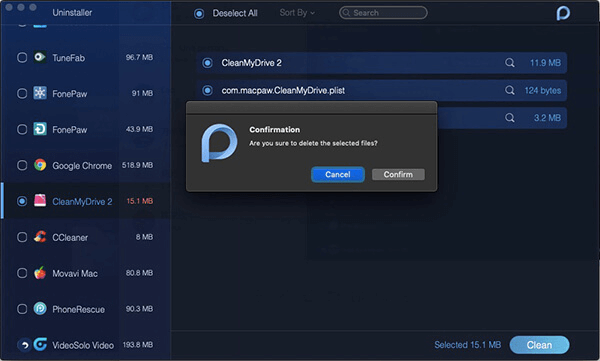The width and height of the screenshot is (600, 361).
Task: Select the VideoSolo Video back-arrow radio
Action: [x=24, y=345]
